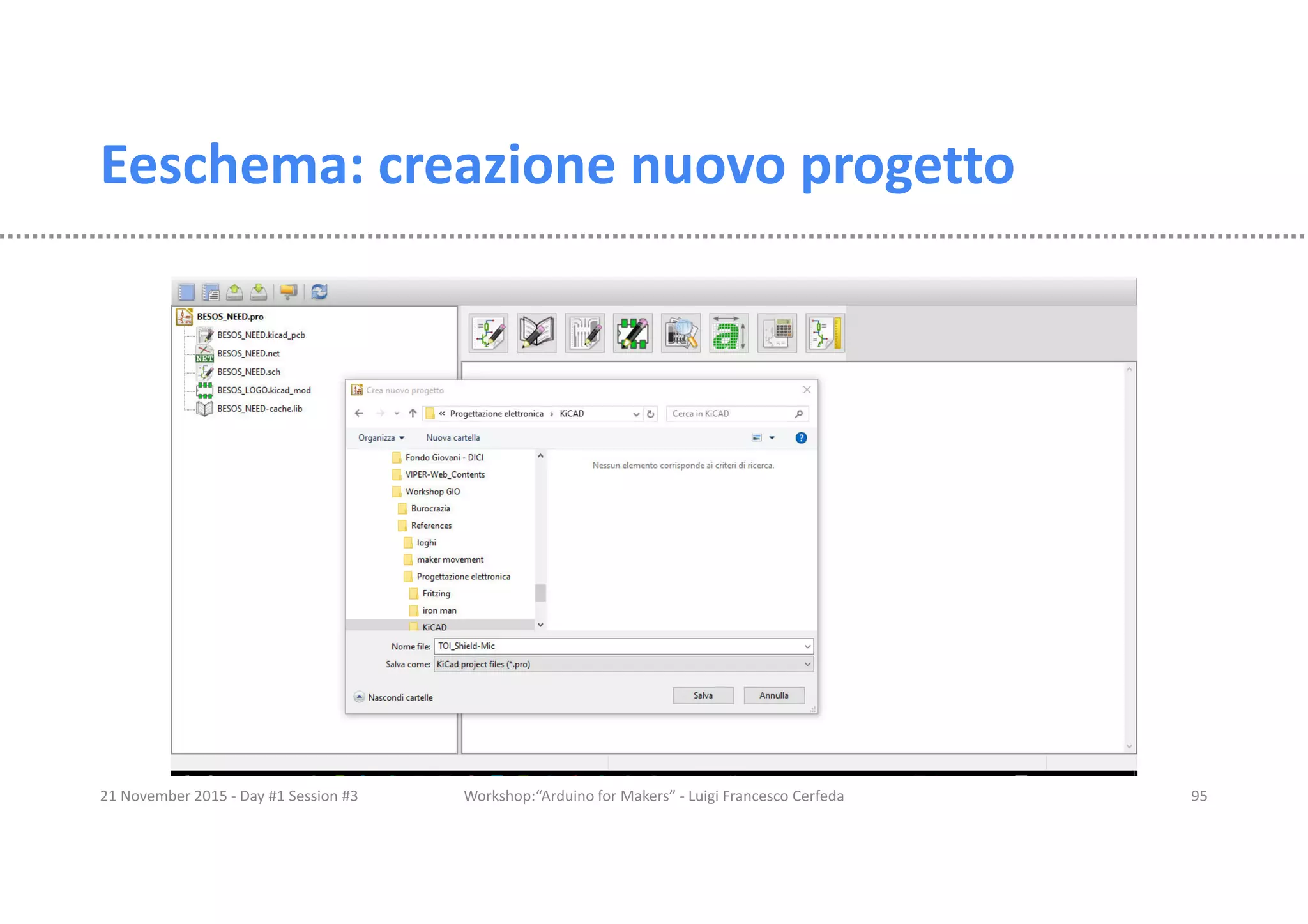Viewport: 1308px width, 924px height.
Task: Open the schematic library editor
Action: [536, 333]
